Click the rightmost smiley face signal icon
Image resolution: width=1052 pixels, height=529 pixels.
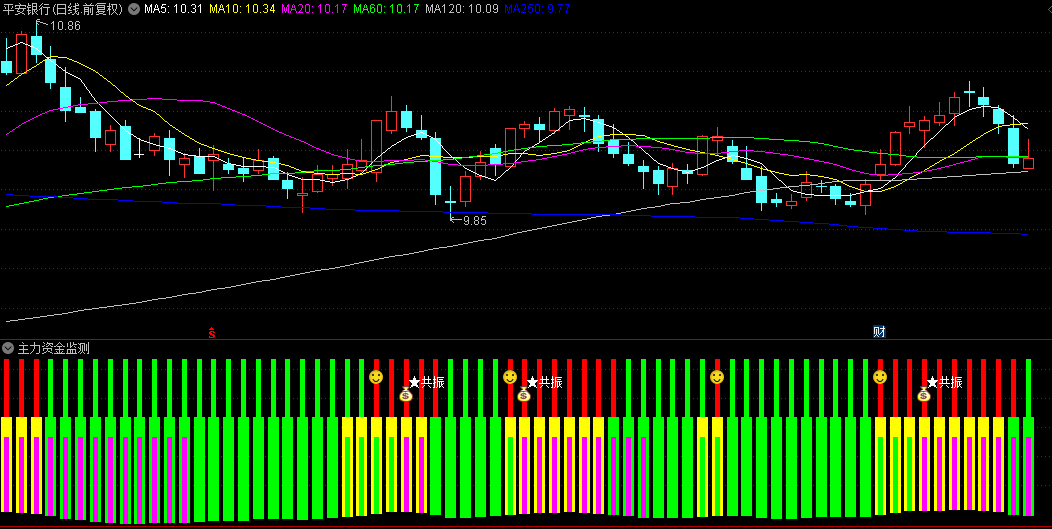(x=880, y=377)
